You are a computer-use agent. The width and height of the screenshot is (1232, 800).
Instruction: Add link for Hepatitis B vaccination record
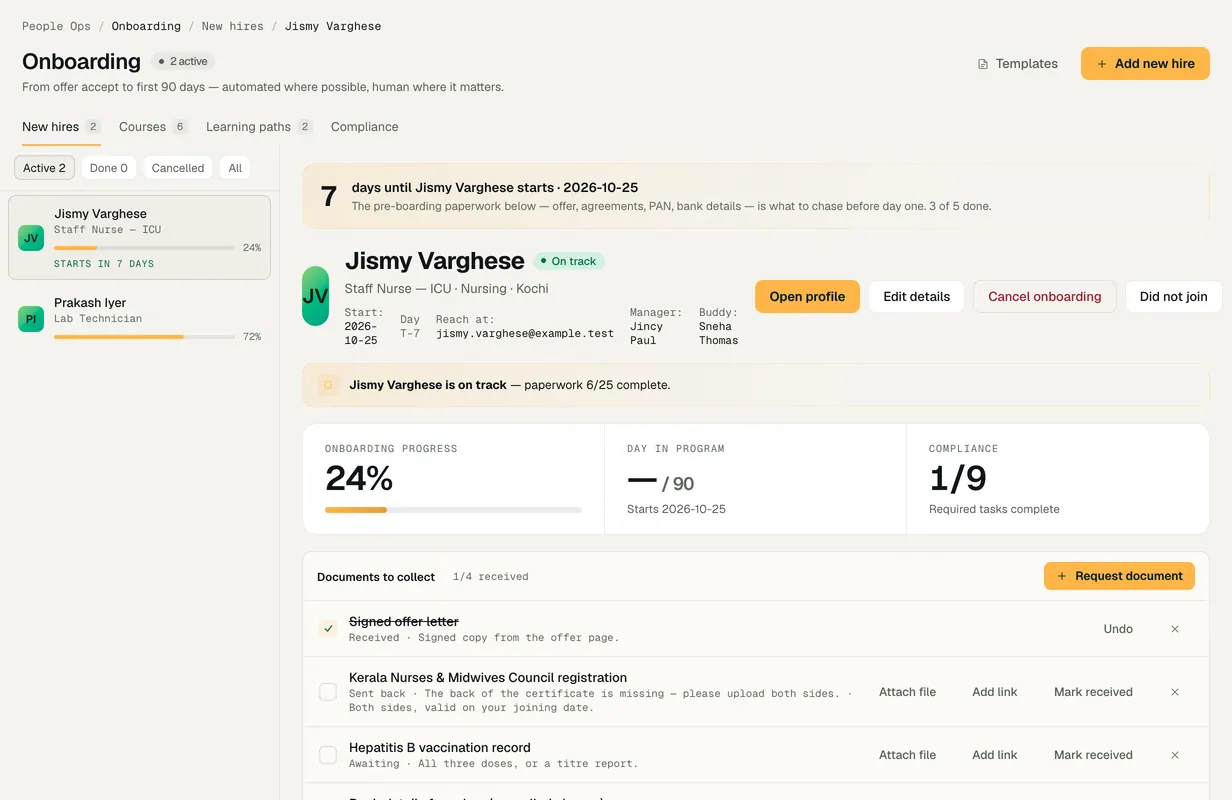(x=995, y=755)
